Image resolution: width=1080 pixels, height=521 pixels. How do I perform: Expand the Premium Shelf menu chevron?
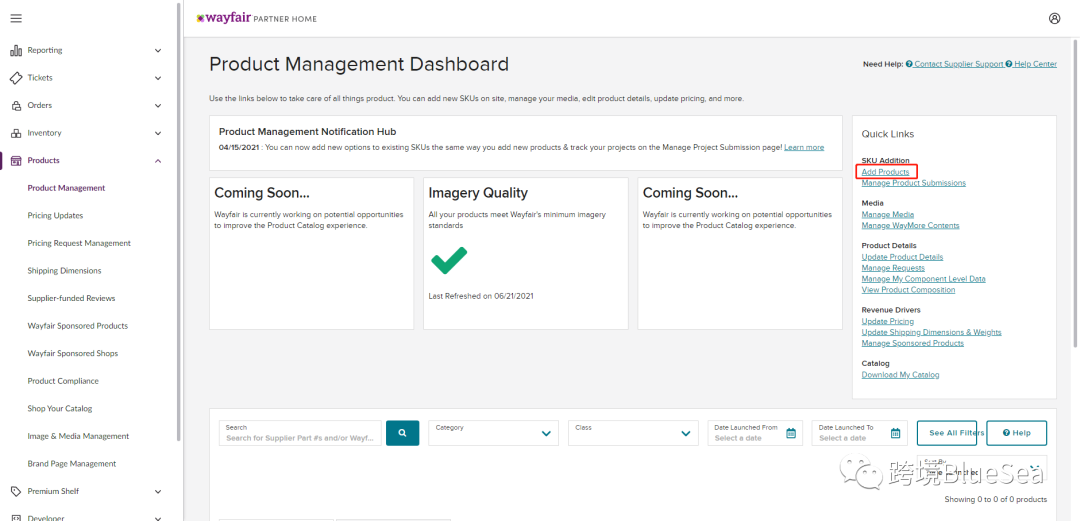(158, 491)
